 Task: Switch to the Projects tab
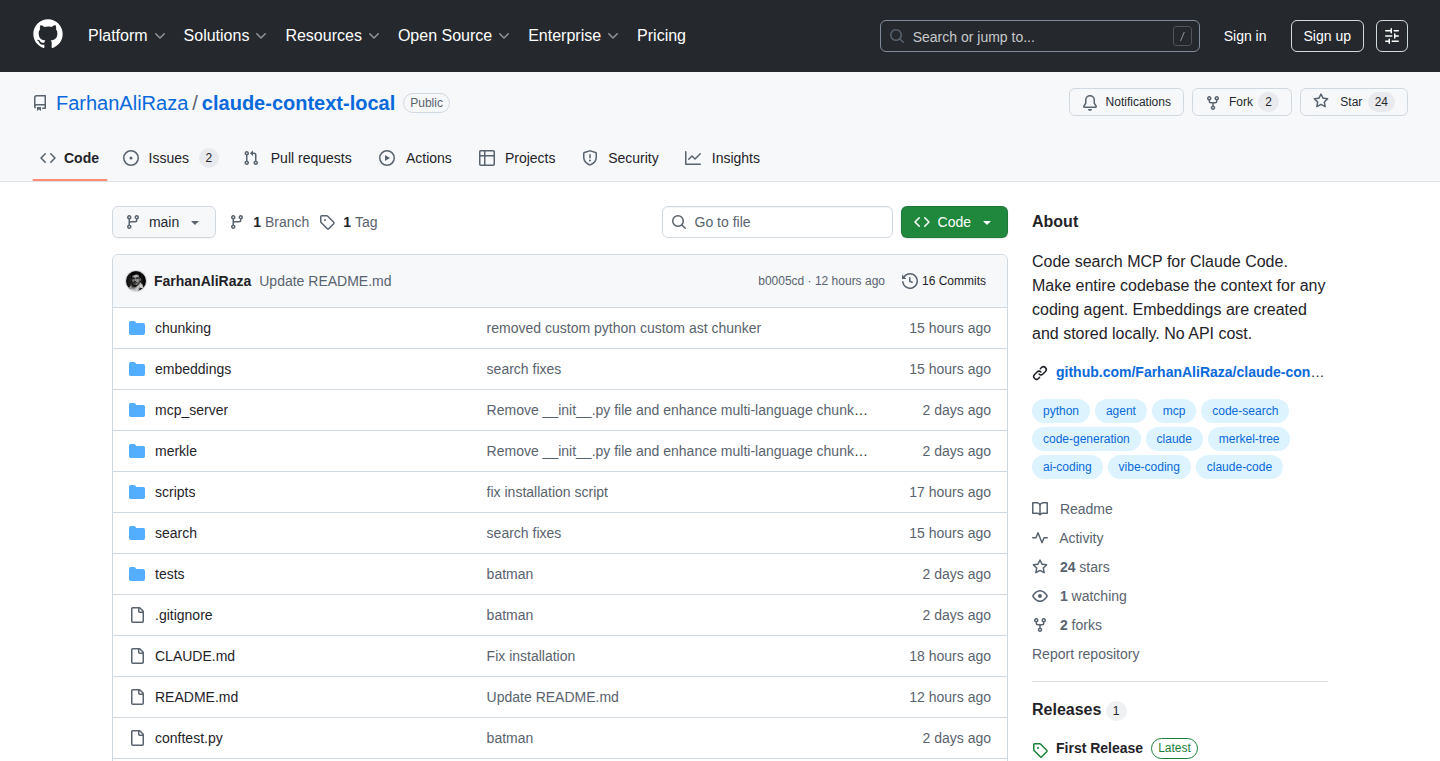[517, 158]
